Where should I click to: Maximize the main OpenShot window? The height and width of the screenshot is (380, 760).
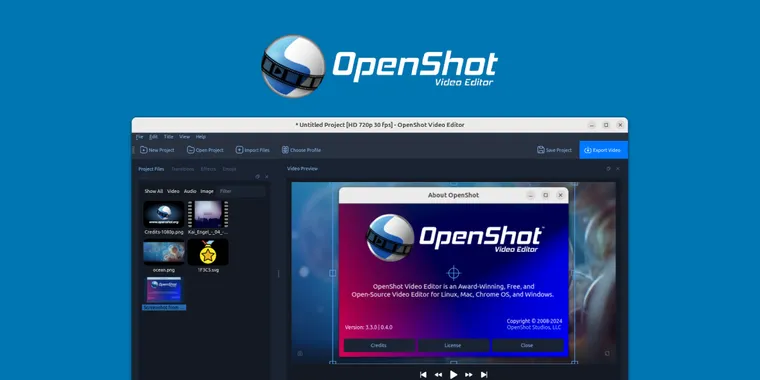(x=606, y=125)
